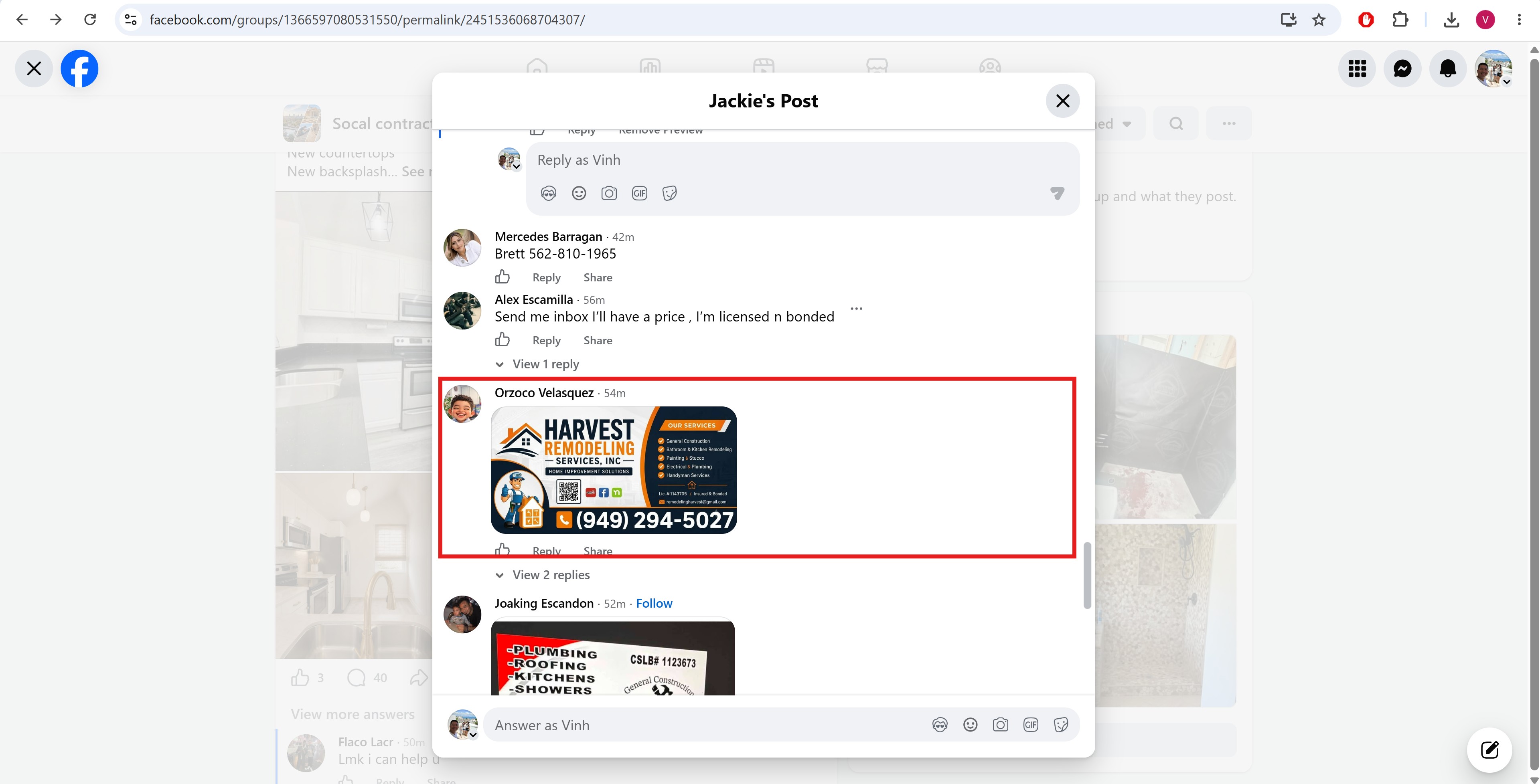1540x784 pixels.
Task: Insert avatar sticker in the reply box
Action: pos(548,193)
